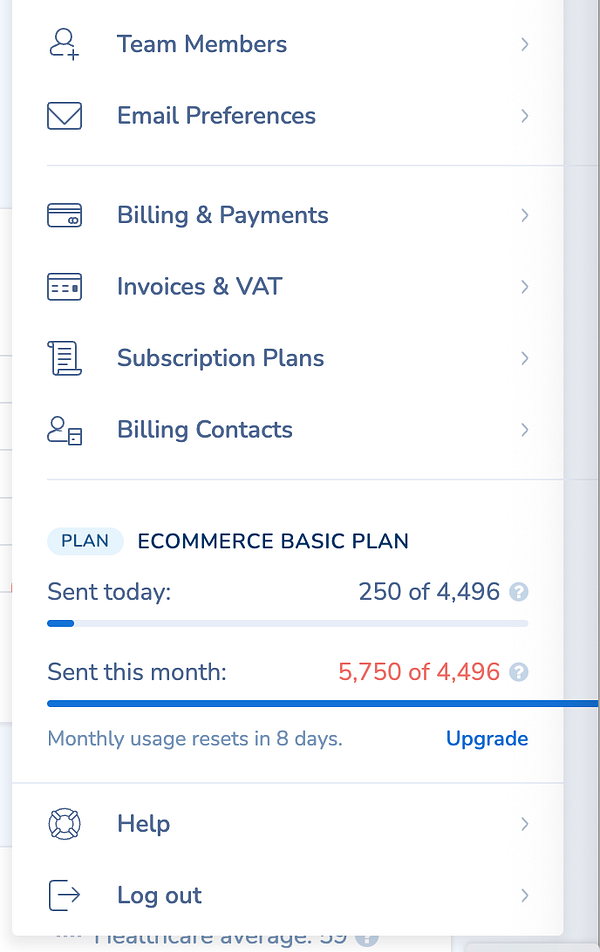
Task: Select the Email Preferences envelope icon
Action: (x=63, y=115)
